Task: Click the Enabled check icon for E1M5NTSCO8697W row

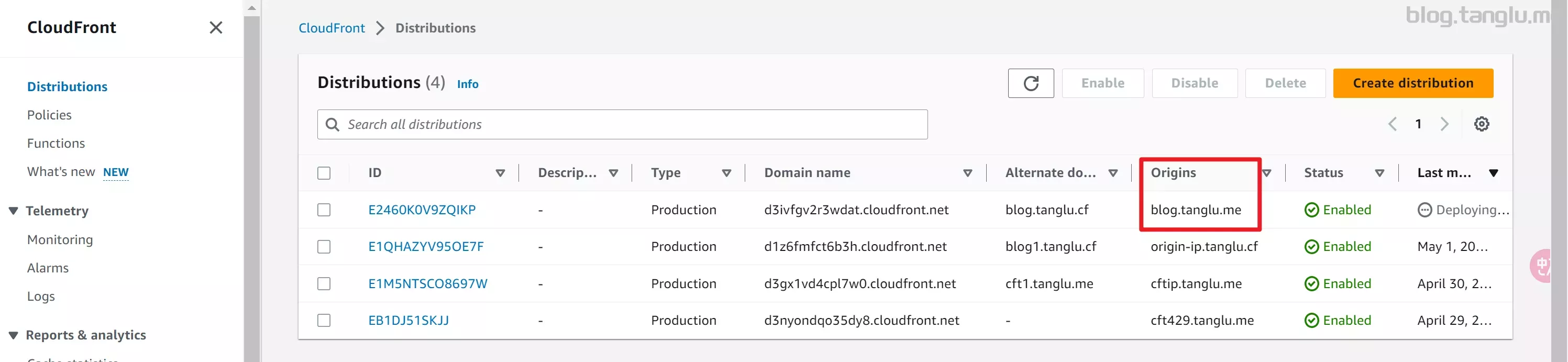Action: point(1312,283)
